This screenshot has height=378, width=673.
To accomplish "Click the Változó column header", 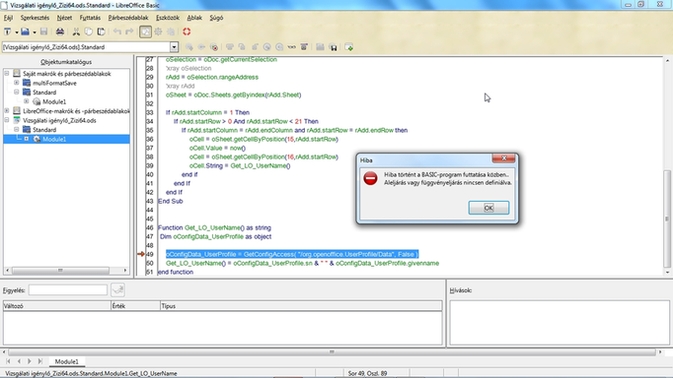I will (x=57, y=306).
